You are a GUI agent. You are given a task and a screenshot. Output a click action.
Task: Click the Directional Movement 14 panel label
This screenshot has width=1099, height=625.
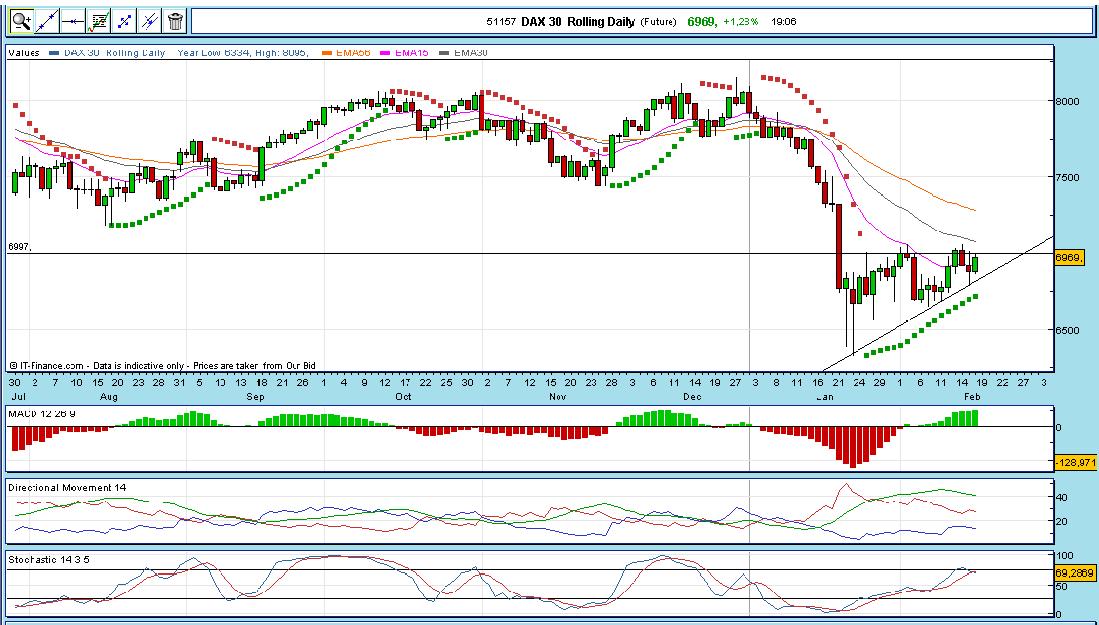(x=67, y=488)
